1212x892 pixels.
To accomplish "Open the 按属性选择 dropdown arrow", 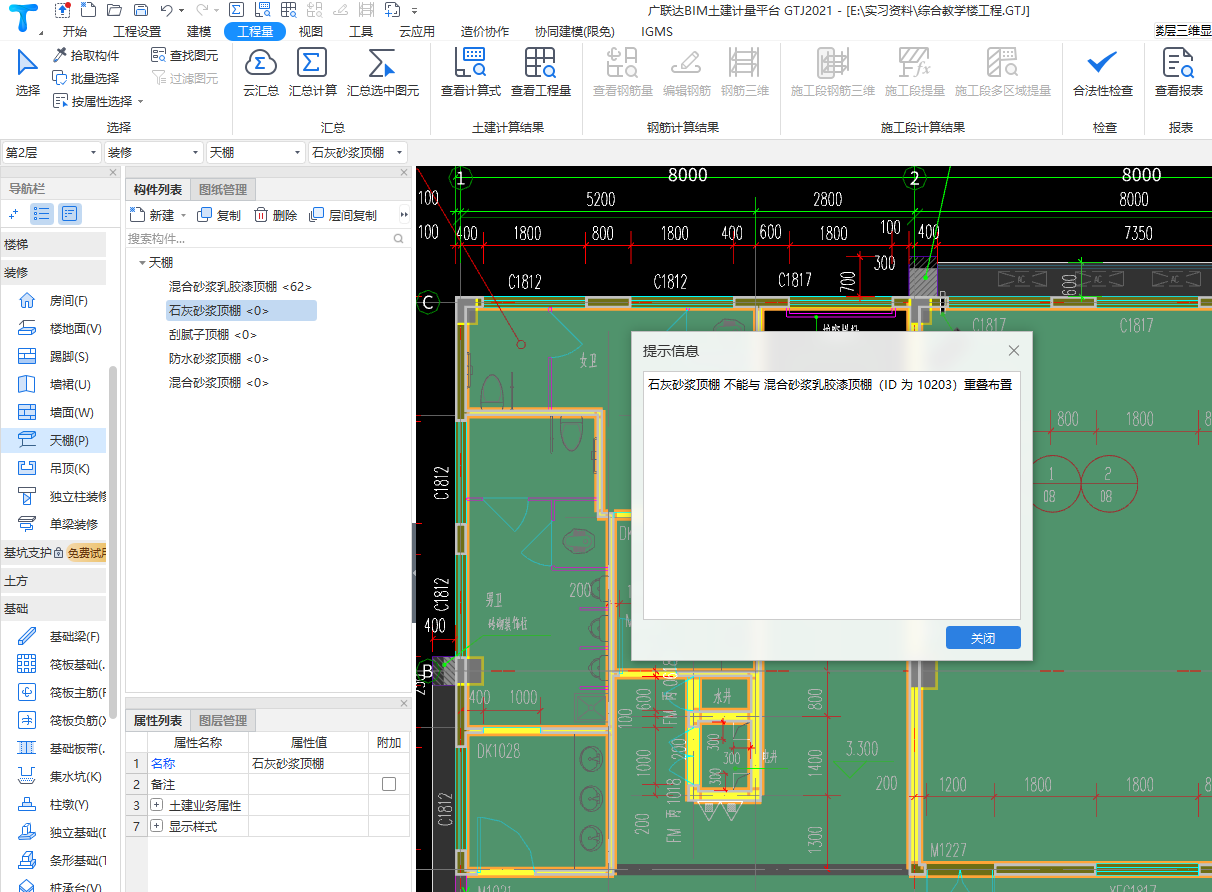I will (141, 101).
